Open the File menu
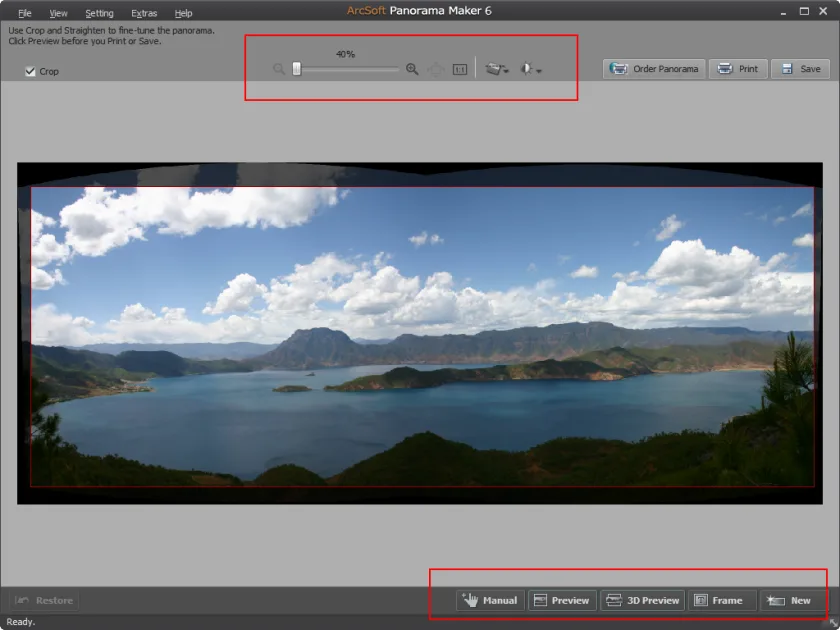840x630 pixels. click(x=25, y=13)
